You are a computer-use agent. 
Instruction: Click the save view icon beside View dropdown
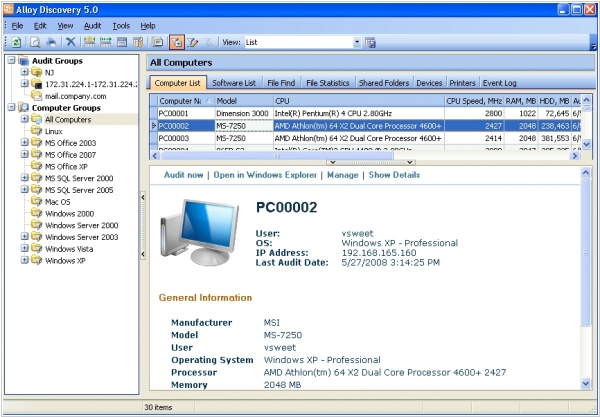(370, 42)
